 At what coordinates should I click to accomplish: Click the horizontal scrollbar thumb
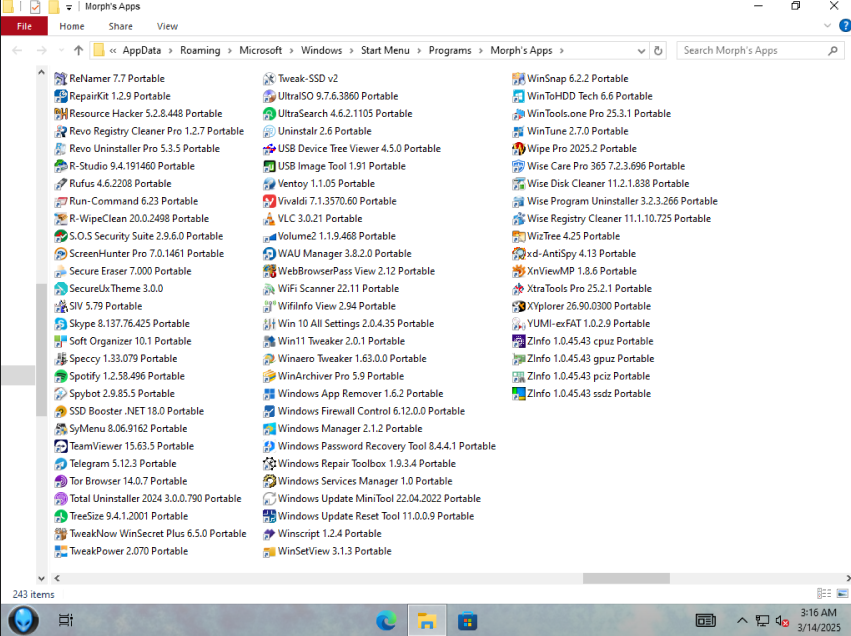(626, 578)
